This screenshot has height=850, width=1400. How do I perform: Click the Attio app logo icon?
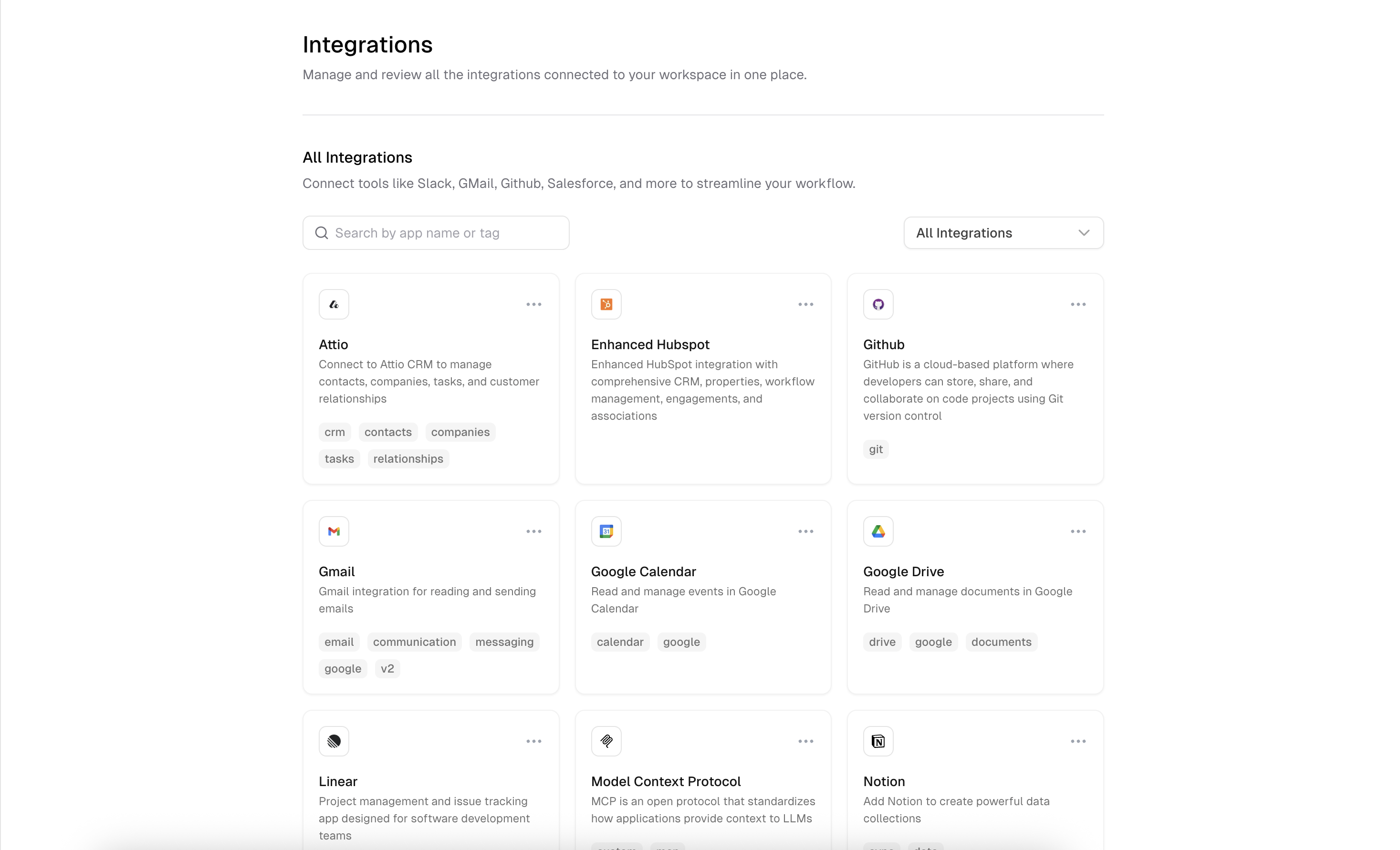(334, 304)
